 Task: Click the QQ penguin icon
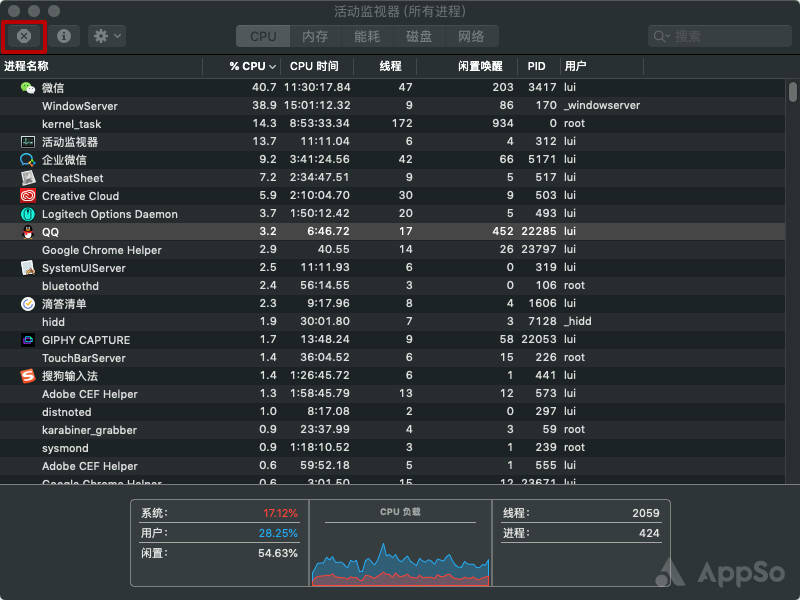pyautogui.click(x=26, y=232)
